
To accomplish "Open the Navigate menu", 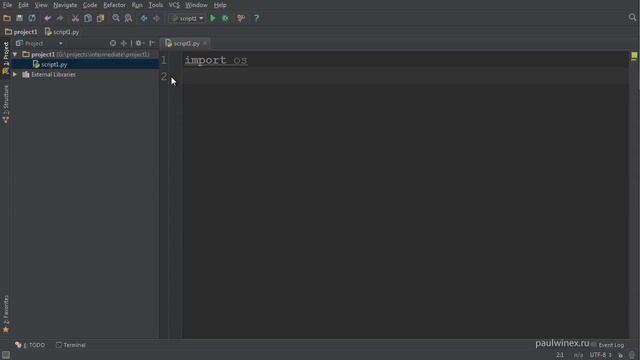I will [65, 5].
